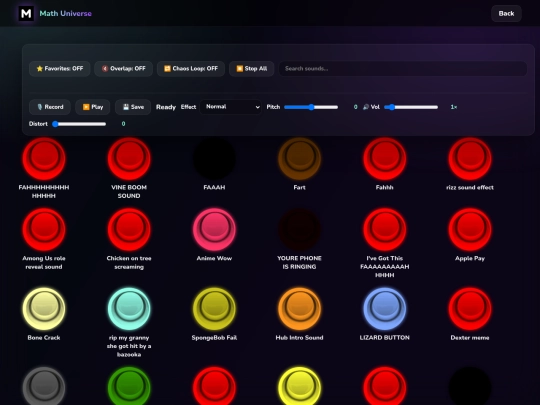Click the green sound button in bottom row
The image size is (540, 405).
pos(129,386)
